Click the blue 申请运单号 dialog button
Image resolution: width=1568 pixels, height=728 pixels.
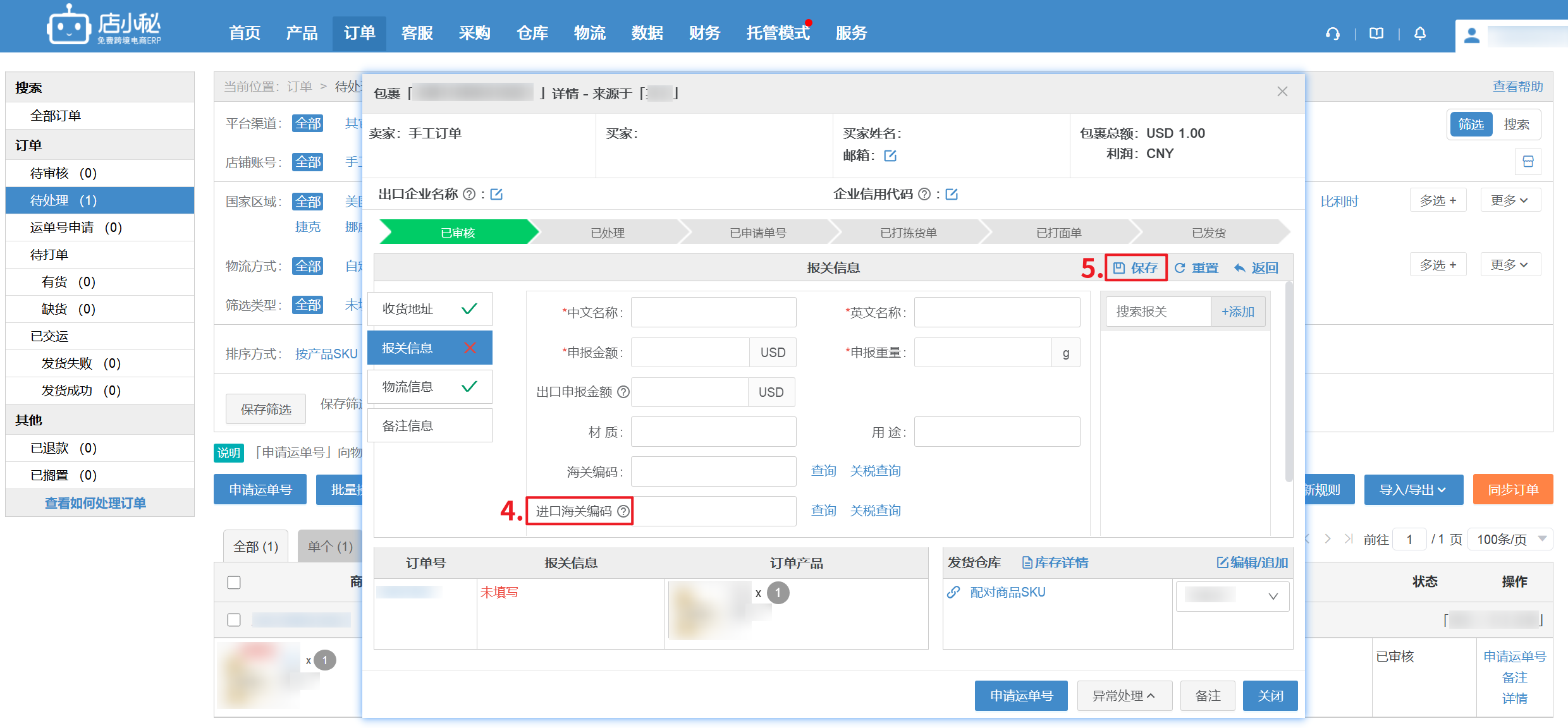click(1020, 696)
